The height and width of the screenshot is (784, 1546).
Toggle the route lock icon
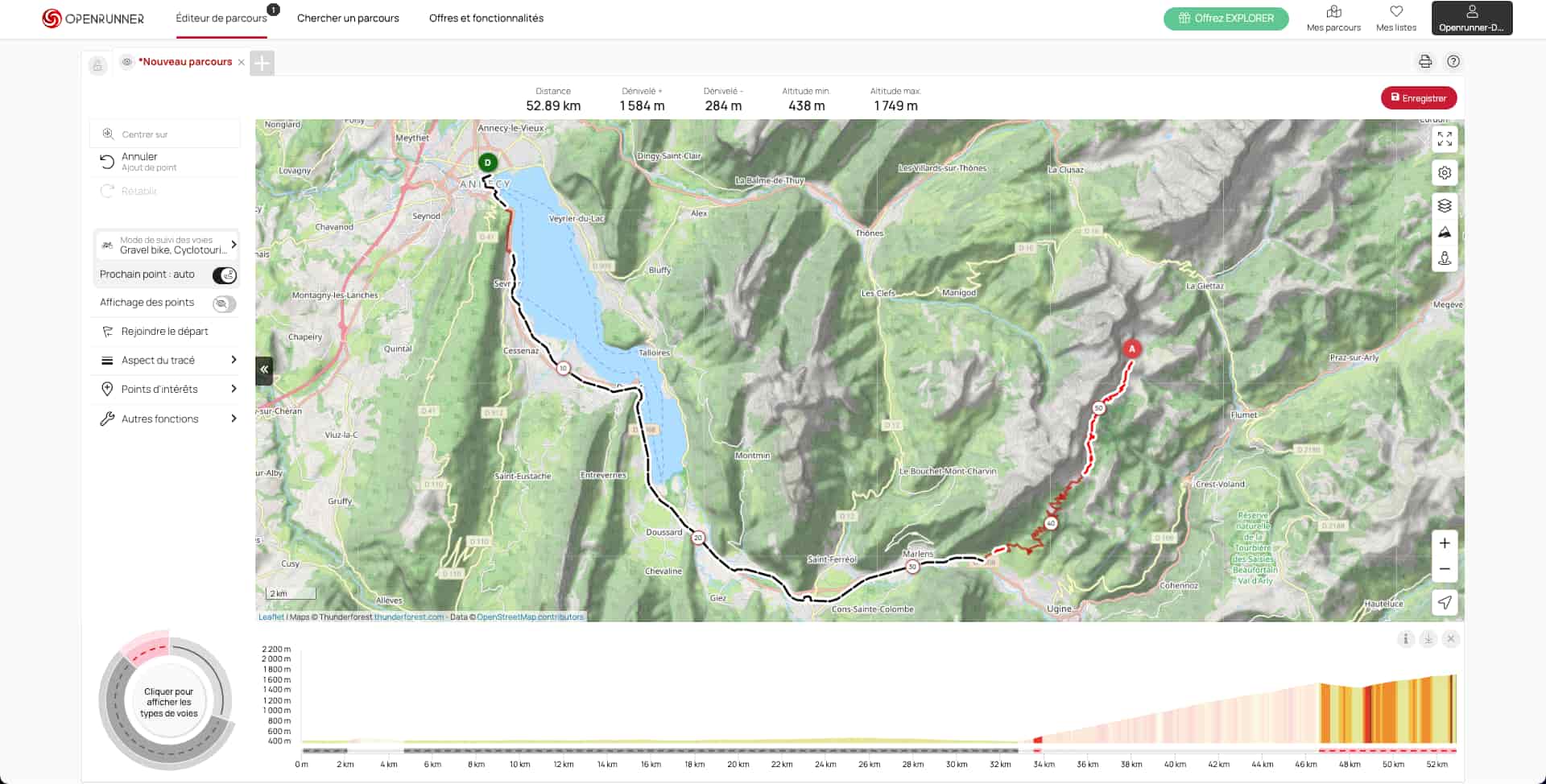(x=97, y=66)
